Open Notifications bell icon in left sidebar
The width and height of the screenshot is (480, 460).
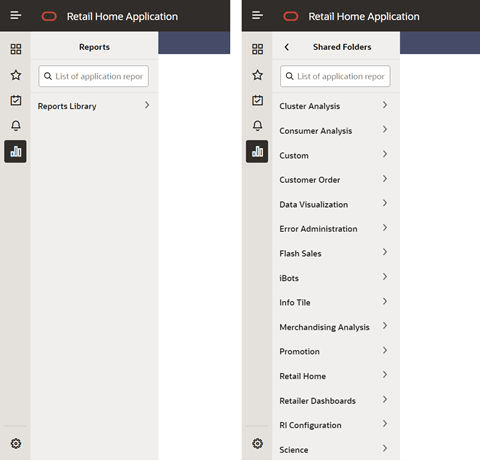(x=16, y=125)
